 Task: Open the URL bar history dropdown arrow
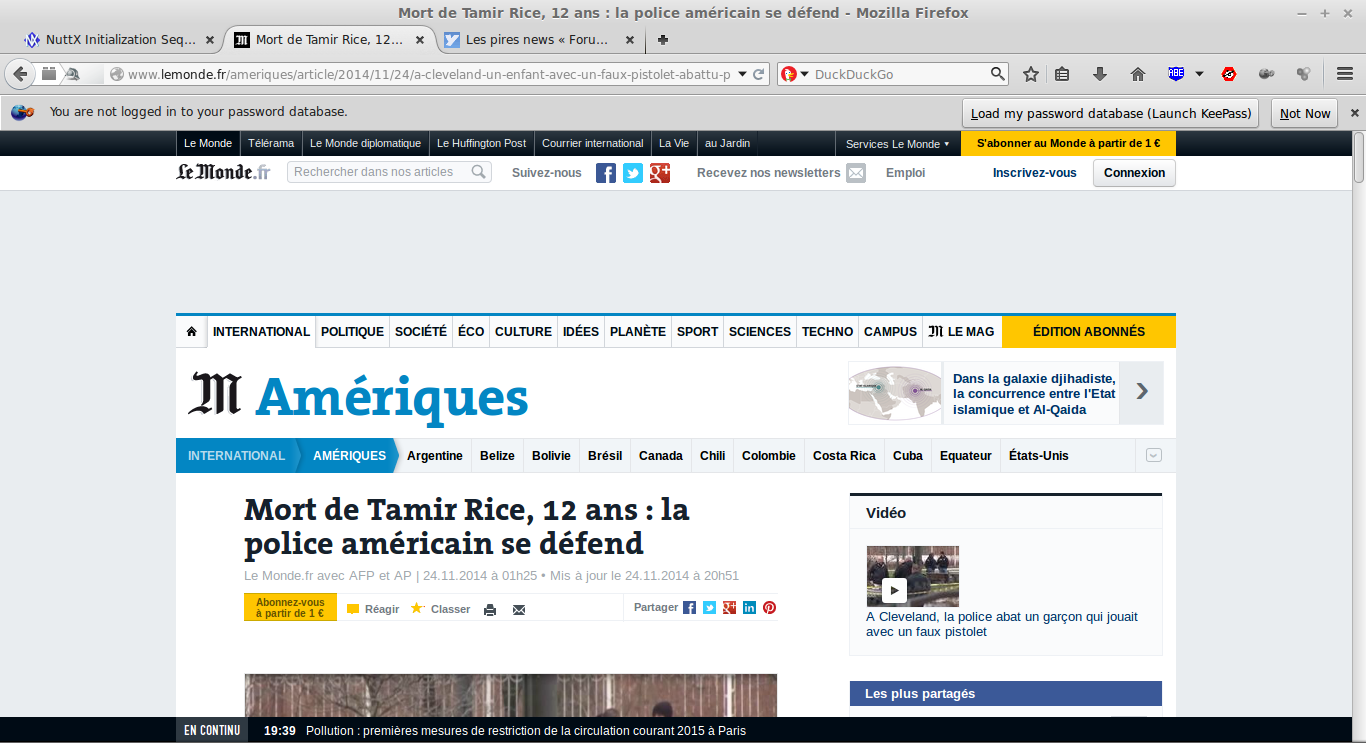pos(742,74)
